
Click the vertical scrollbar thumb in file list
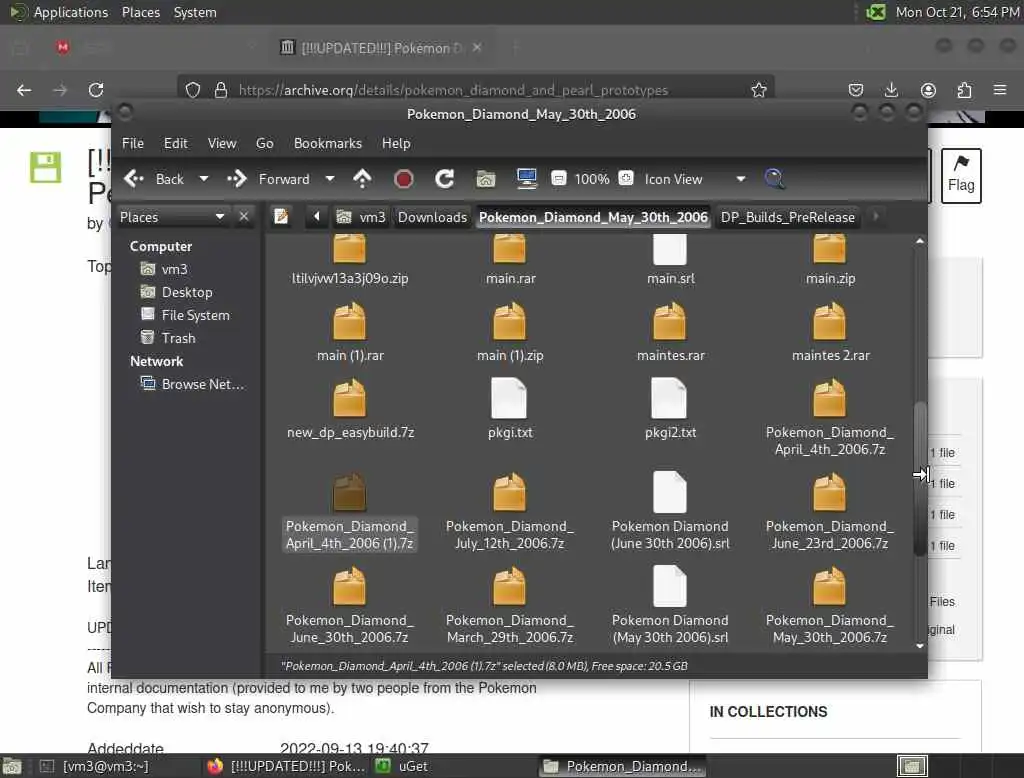pos(920,478)
